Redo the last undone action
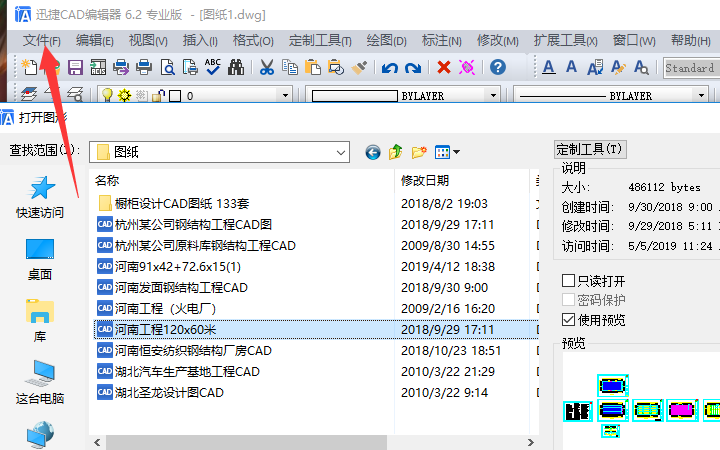This screenshot has width=720, height=450. tap(413, 68)
